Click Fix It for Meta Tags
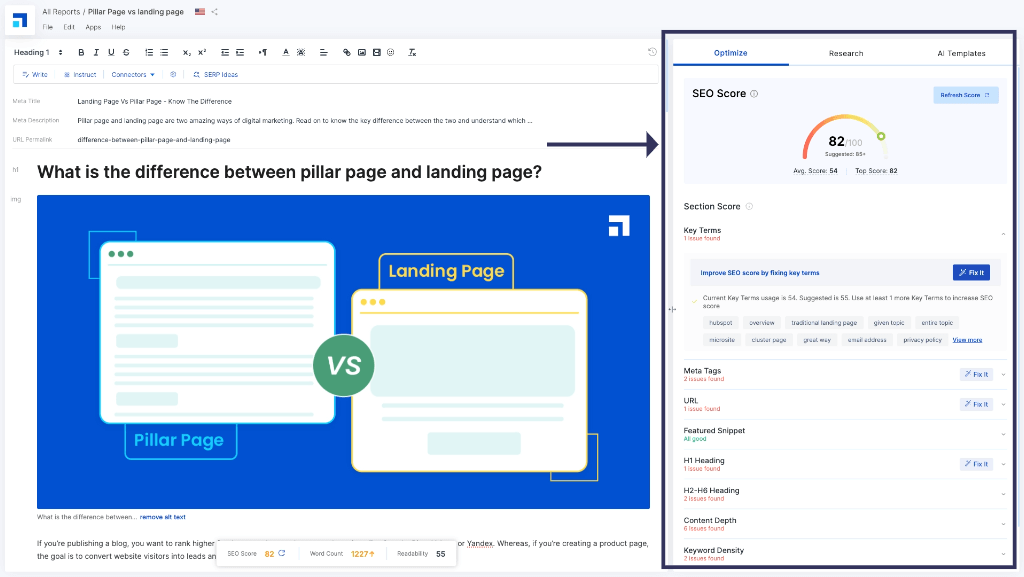The height and width of the screenshot is (577, 1024). [x=976, y=375]
